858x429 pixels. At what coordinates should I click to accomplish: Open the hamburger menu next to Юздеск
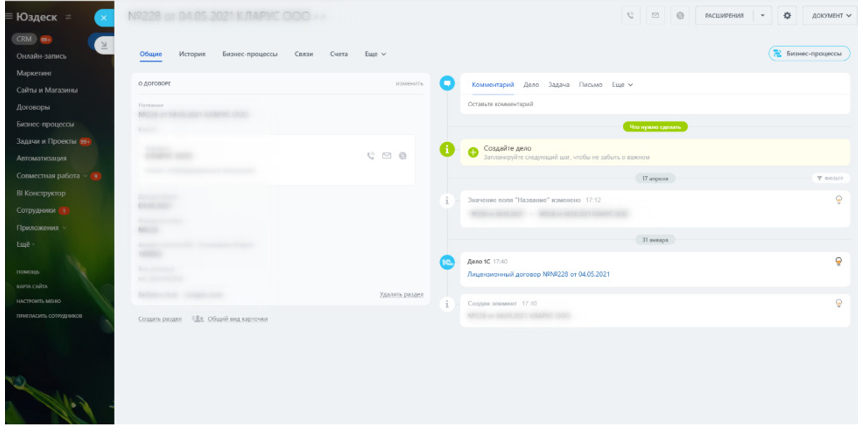[x=9, y=16]
